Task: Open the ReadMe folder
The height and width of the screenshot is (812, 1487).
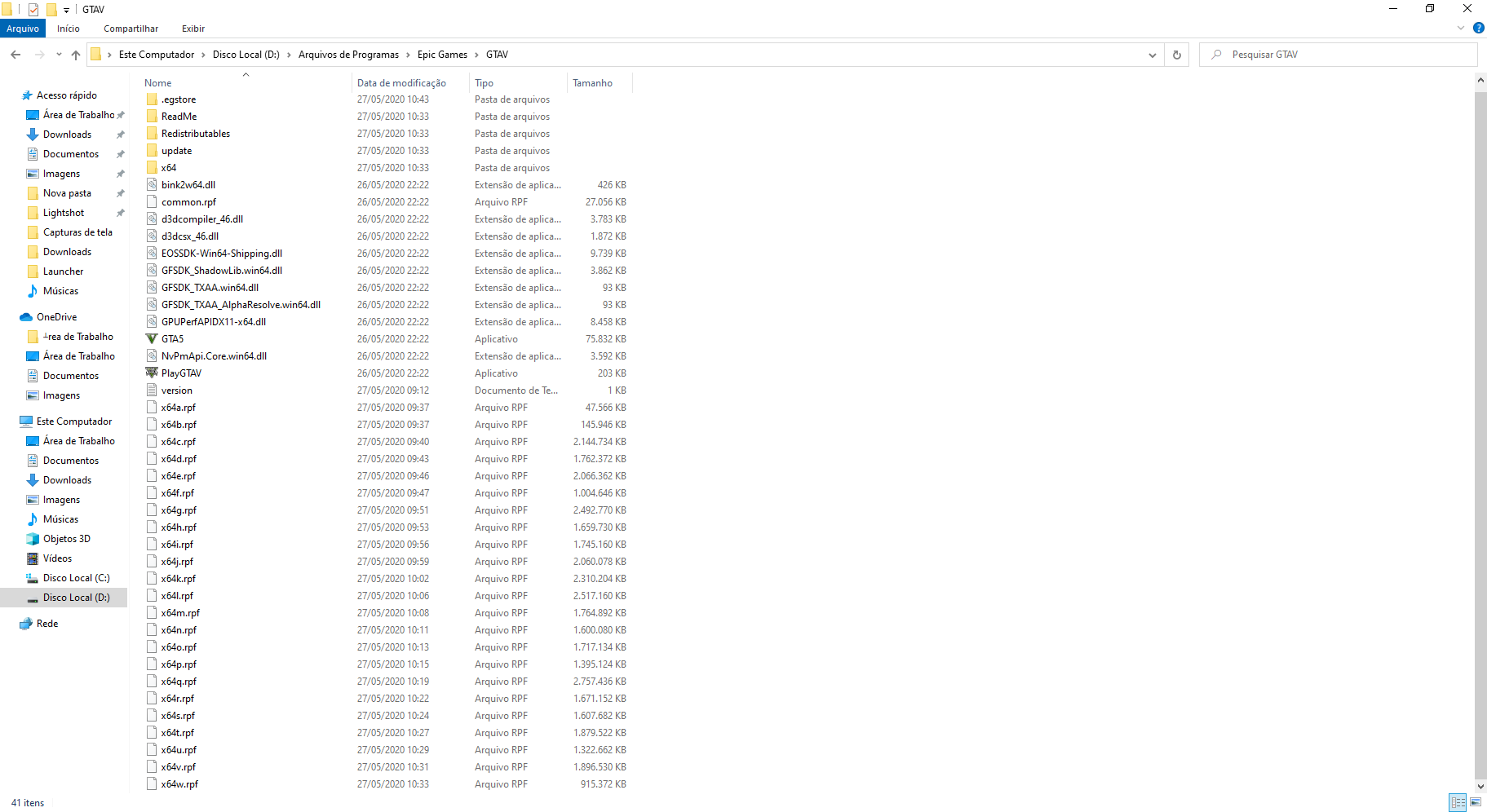Action: tap(178, 116)
